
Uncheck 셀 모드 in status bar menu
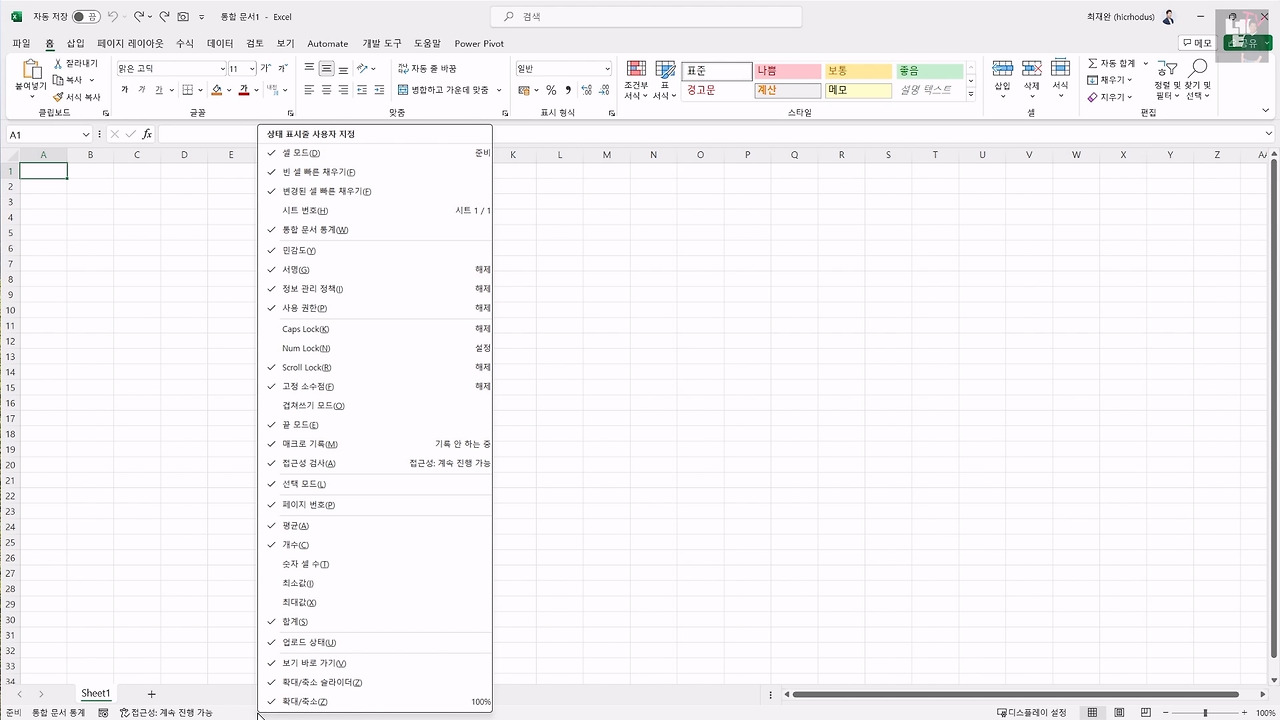pyautogui.click(x=375, y=153)
